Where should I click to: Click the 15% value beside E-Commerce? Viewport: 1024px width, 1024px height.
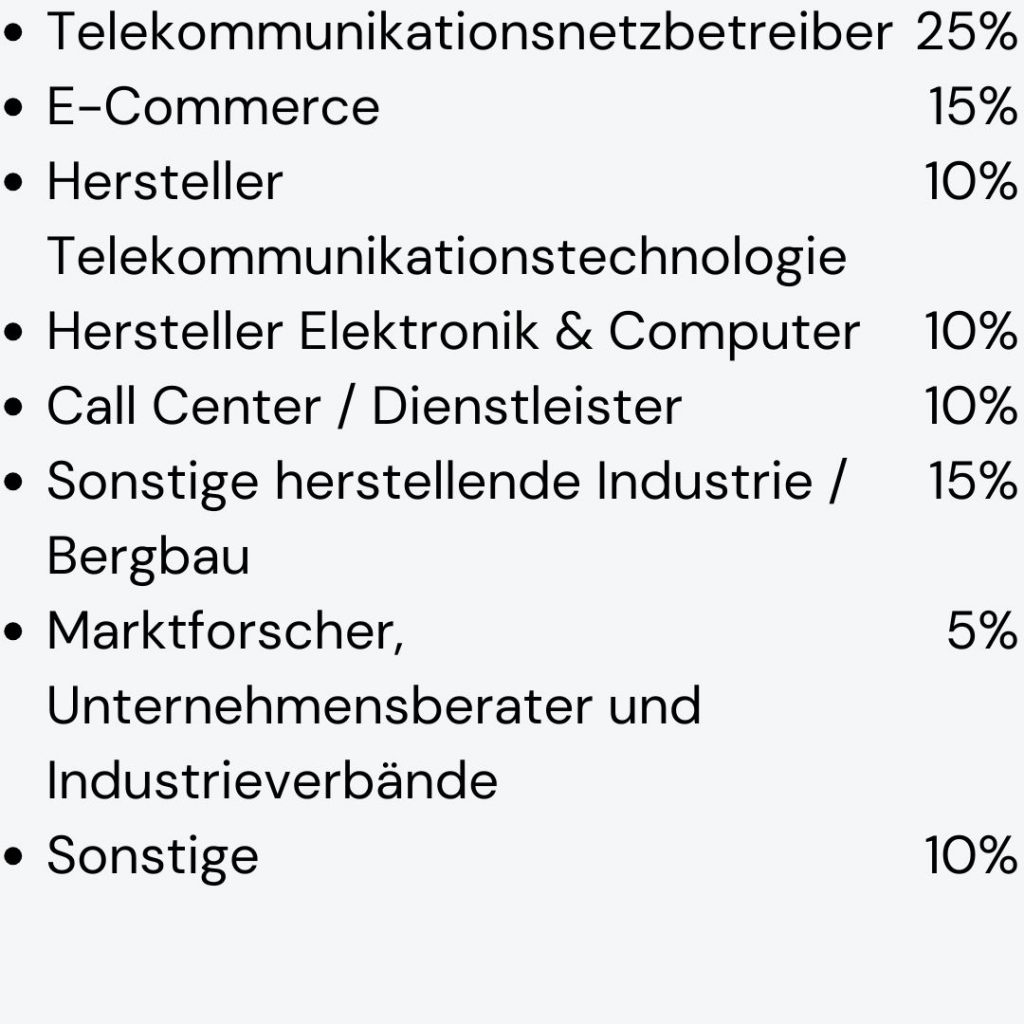point(972,108)
